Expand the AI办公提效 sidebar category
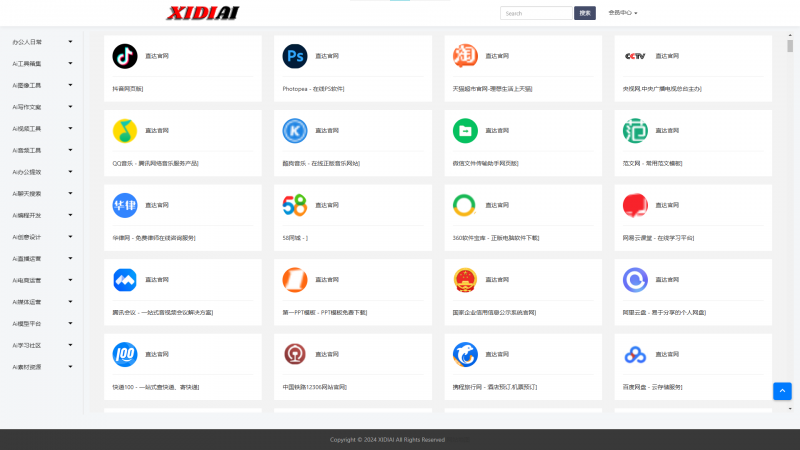Screen dimensions: 800x450 click(42, 172)
